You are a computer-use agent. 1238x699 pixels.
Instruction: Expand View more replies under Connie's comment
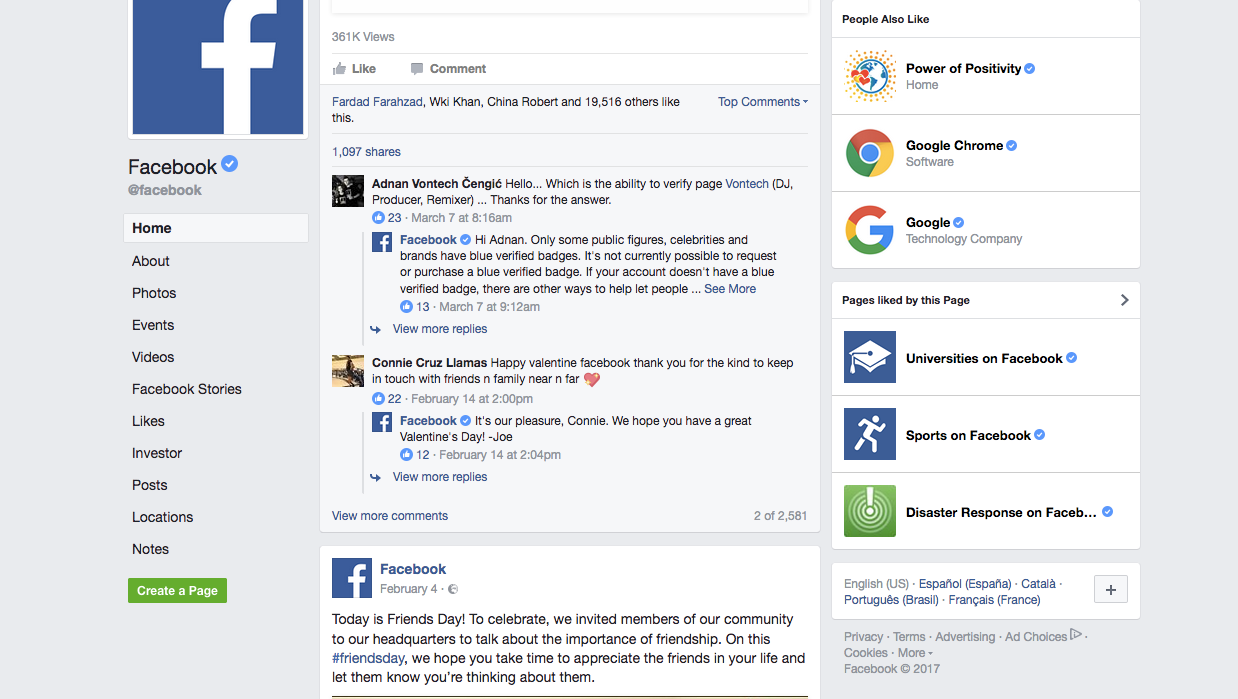tap(440, 477)
